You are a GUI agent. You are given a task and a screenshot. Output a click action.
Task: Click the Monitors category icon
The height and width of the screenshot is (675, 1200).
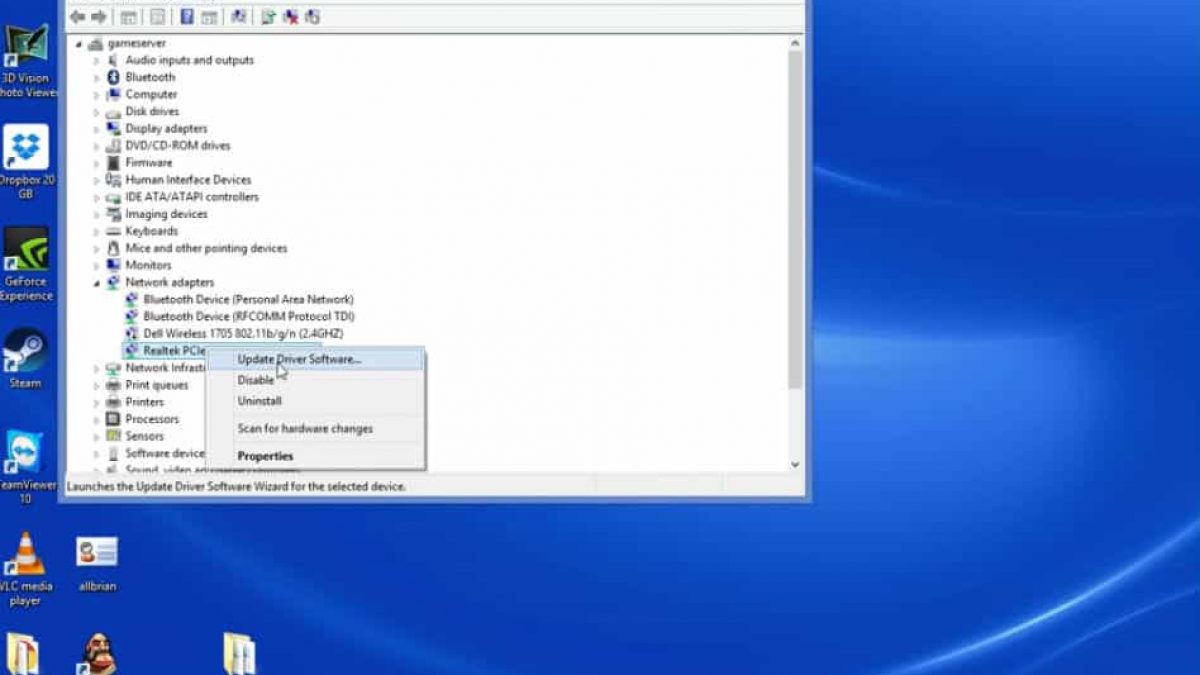[114, 265]
